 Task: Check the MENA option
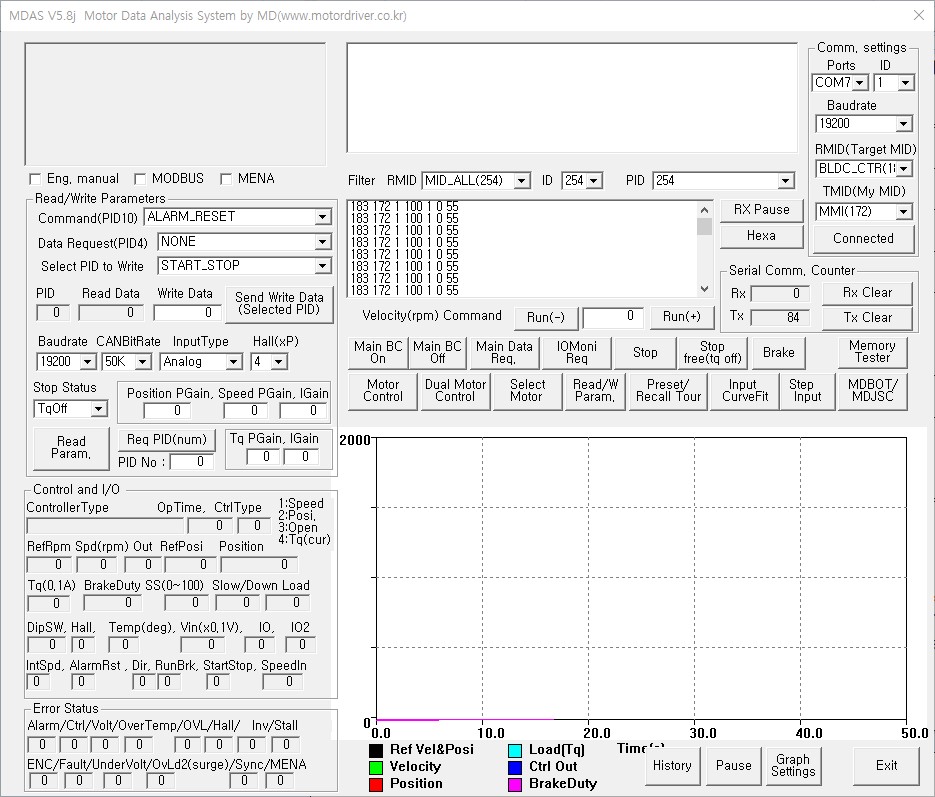click(x=226, y=179)
